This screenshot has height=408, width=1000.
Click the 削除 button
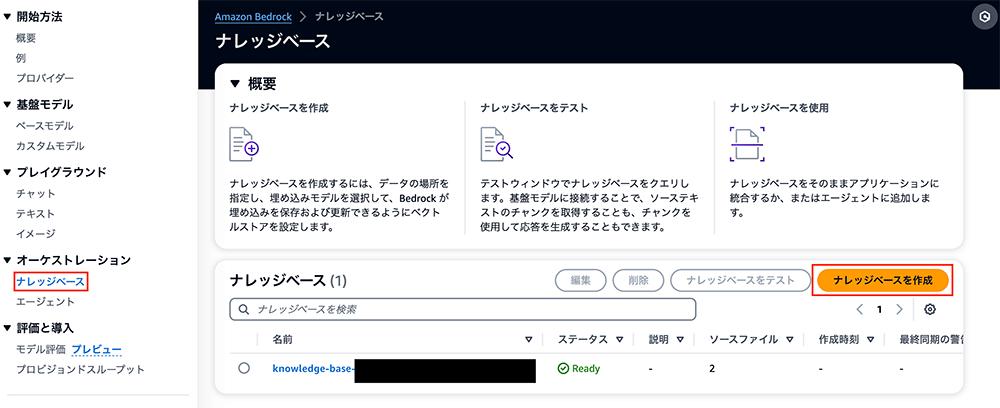pos(638,280)
